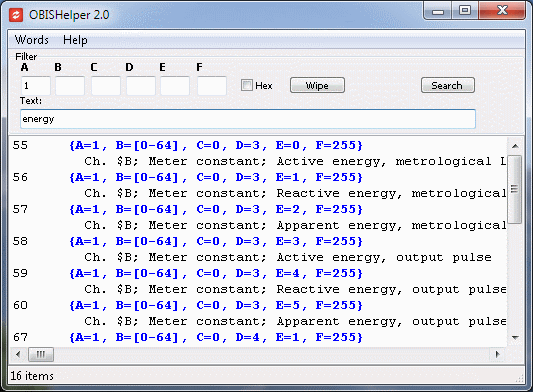This screenshot has height=392, width=533.
Task: Focus the A filter field containing 1
Action: [x=36, y=86]
